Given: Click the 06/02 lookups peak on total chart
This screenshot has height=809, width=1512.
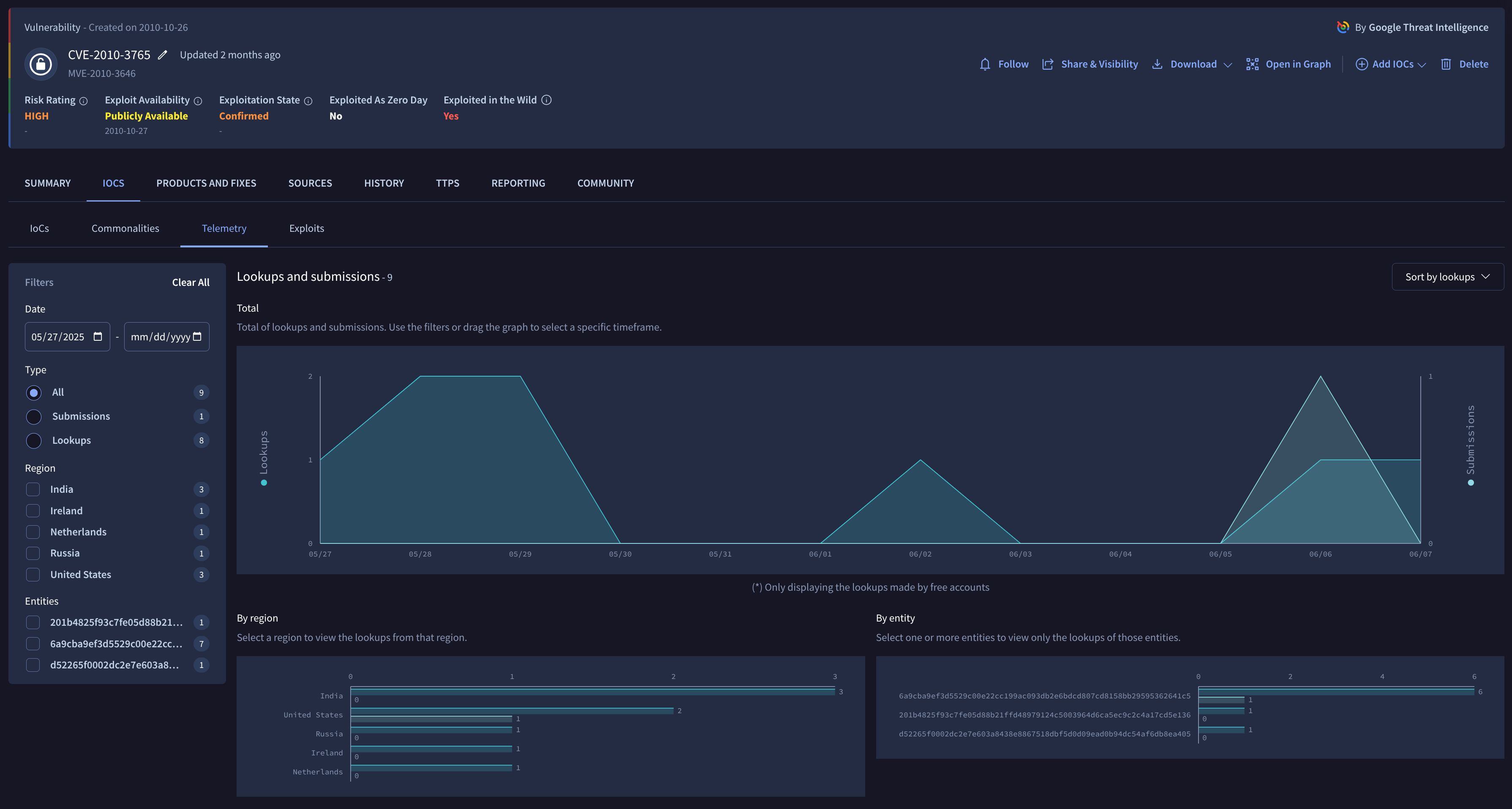Looking at the screenshot, I should click(x=921, y=460).
